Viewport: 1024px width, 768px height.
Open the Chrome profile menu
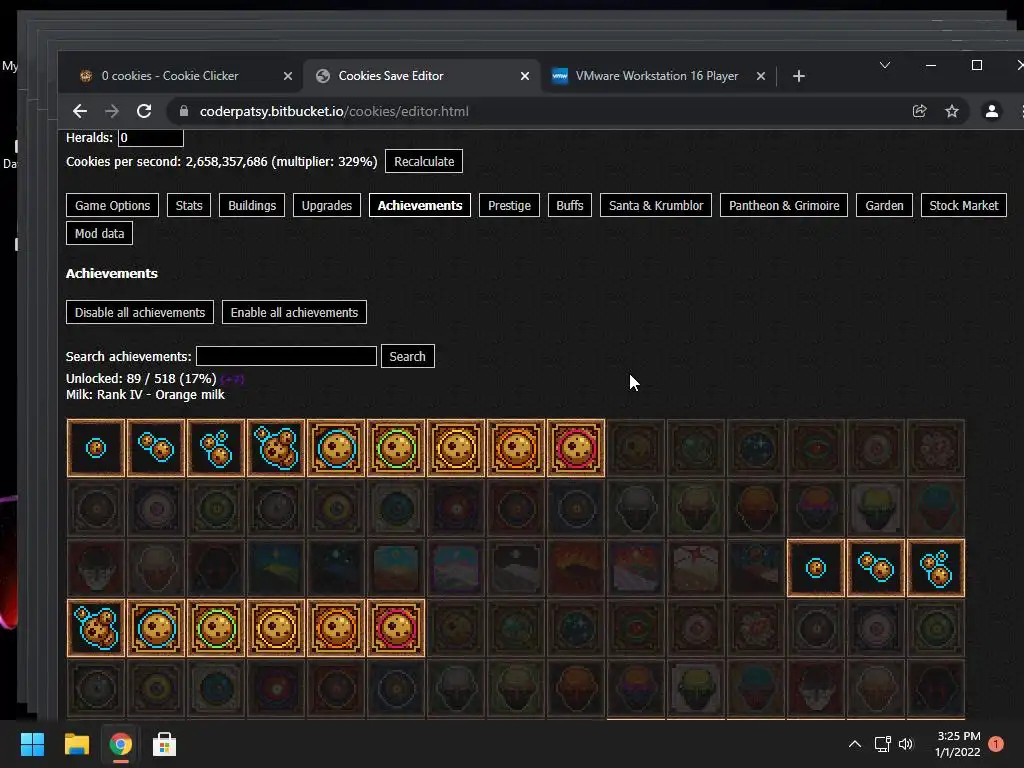click(991, 112)
